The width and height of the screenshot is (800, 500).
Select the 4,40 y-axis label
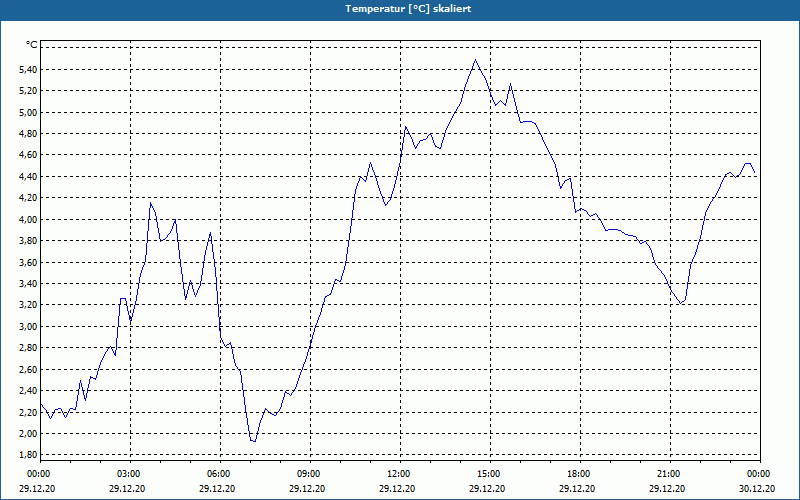(x=28, y=177)
